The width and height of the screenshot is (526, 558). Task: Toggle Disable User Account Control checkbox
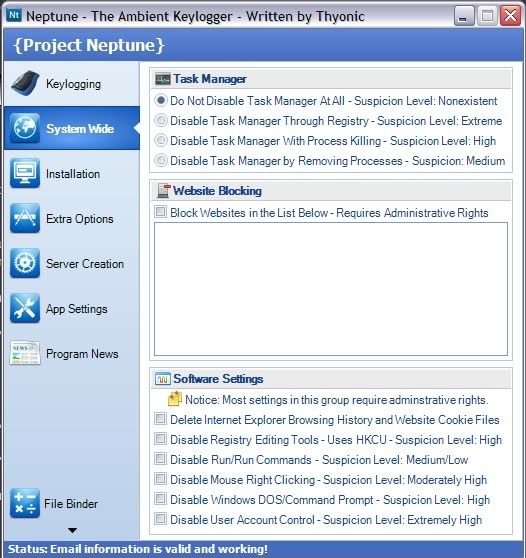(x=161, y=518)
